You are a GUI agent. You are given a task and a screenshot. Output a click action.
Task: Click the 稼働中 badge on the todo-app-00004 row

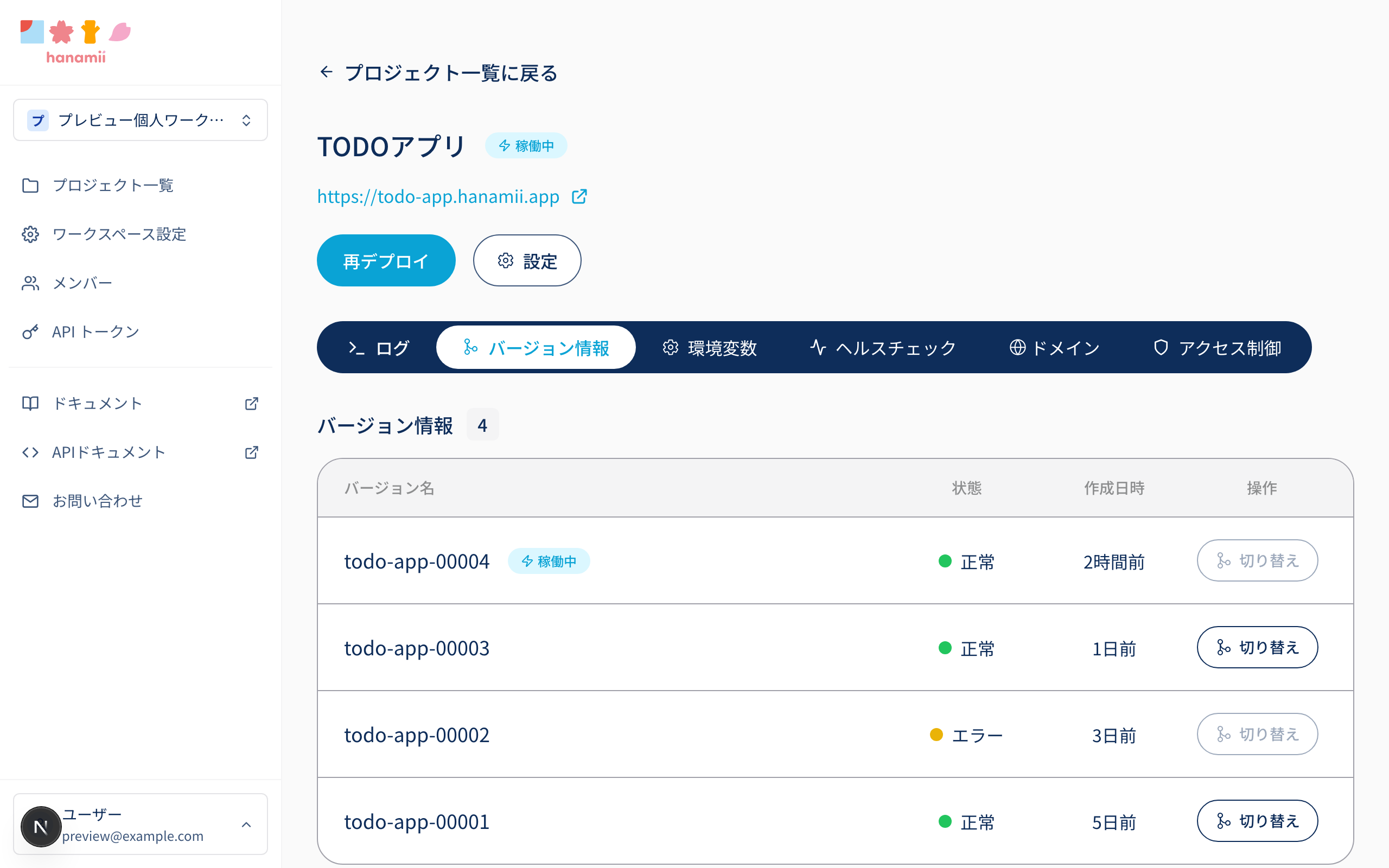pyautogui.click(x=549, y=561)
